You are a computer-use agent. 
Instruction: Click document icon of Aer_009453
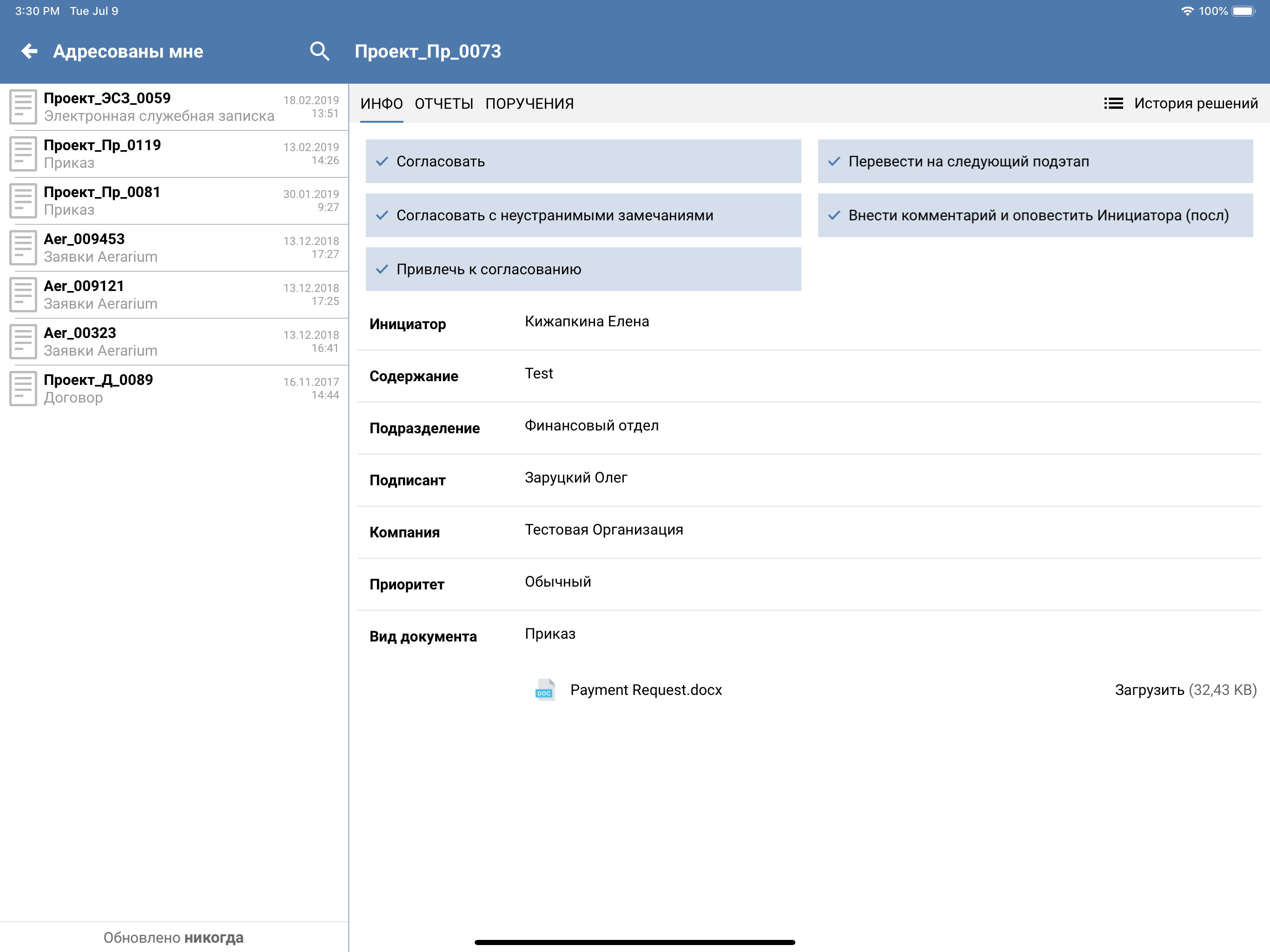pos(23,248)
